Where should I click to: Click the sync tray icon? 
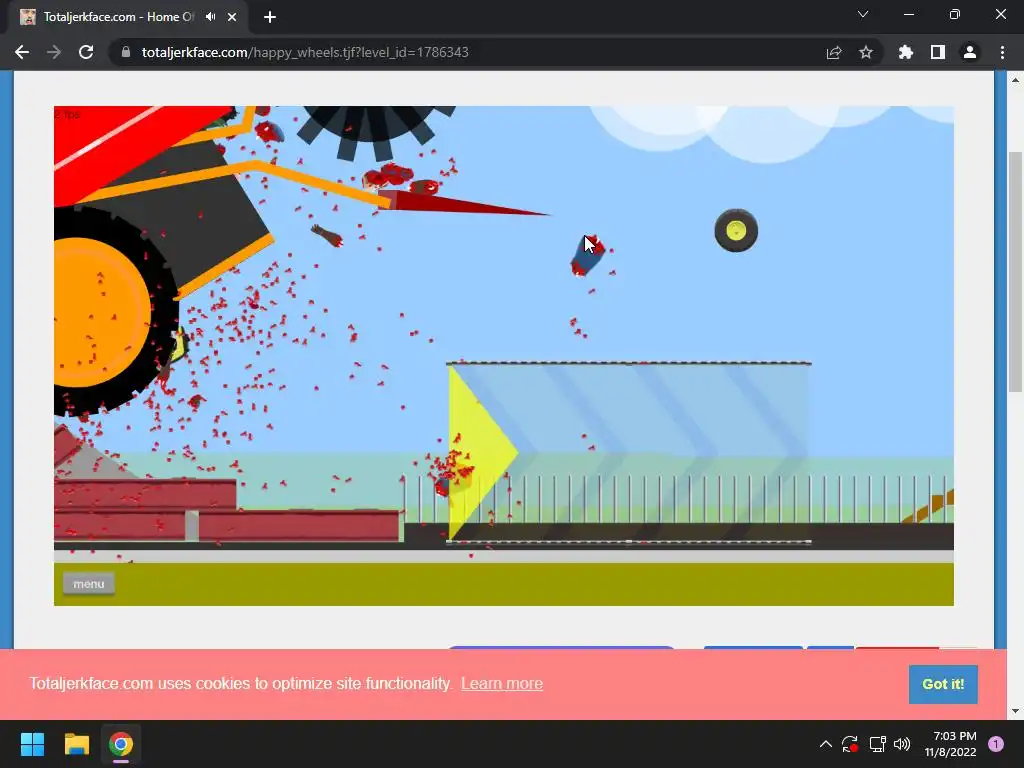pyautogui.click(x=850, y=744)
